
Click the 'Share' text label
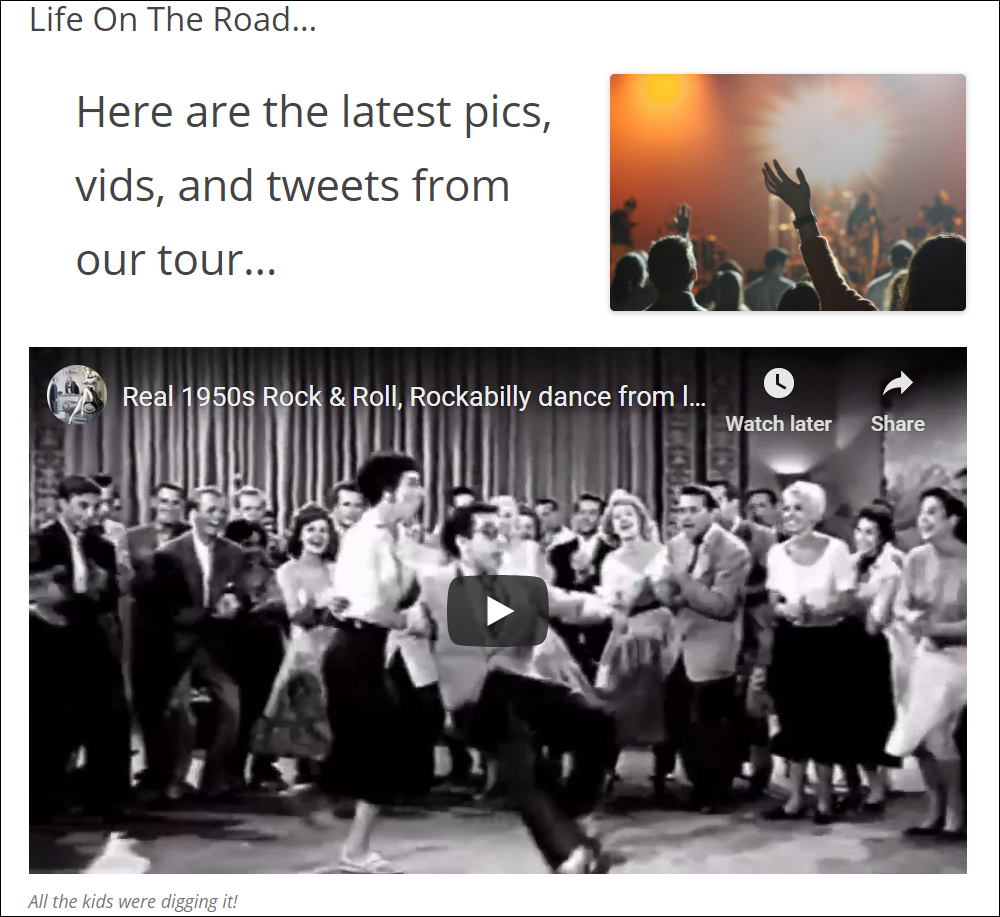[897, 423]
